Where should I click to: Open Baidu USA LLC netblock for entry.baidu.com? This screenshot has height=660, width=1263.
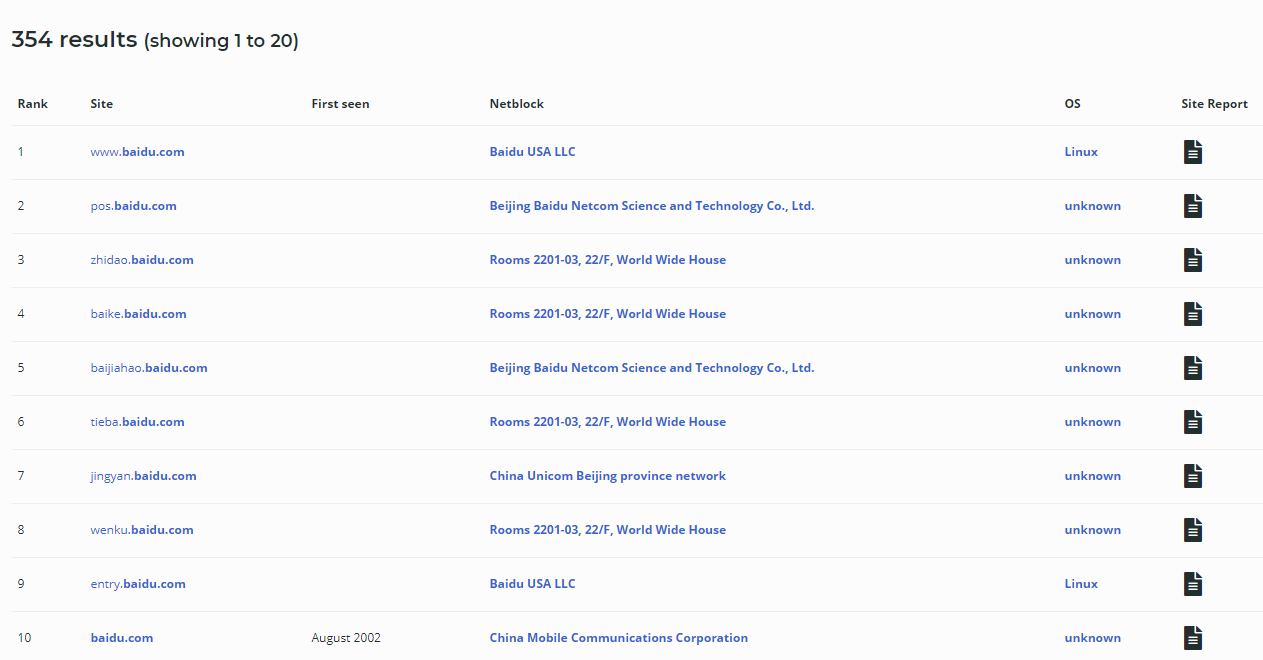click(532, 584)
